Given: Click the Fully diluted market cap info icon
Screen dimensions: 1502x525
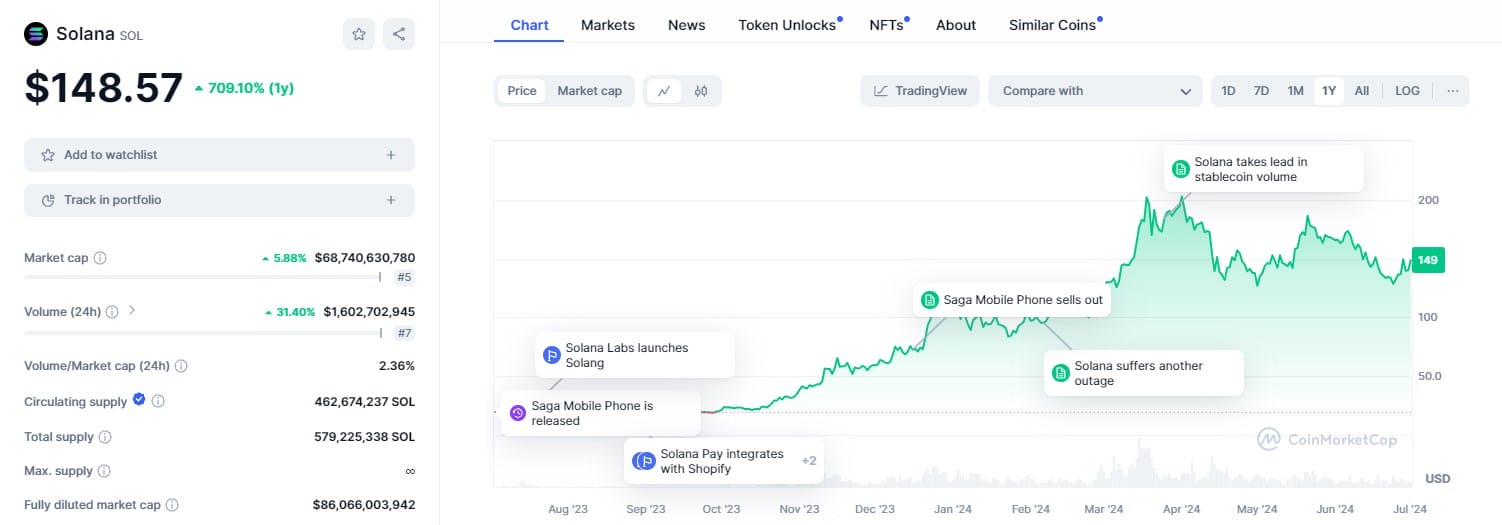Looking at the screenshot, I should (x=172, y=505).
